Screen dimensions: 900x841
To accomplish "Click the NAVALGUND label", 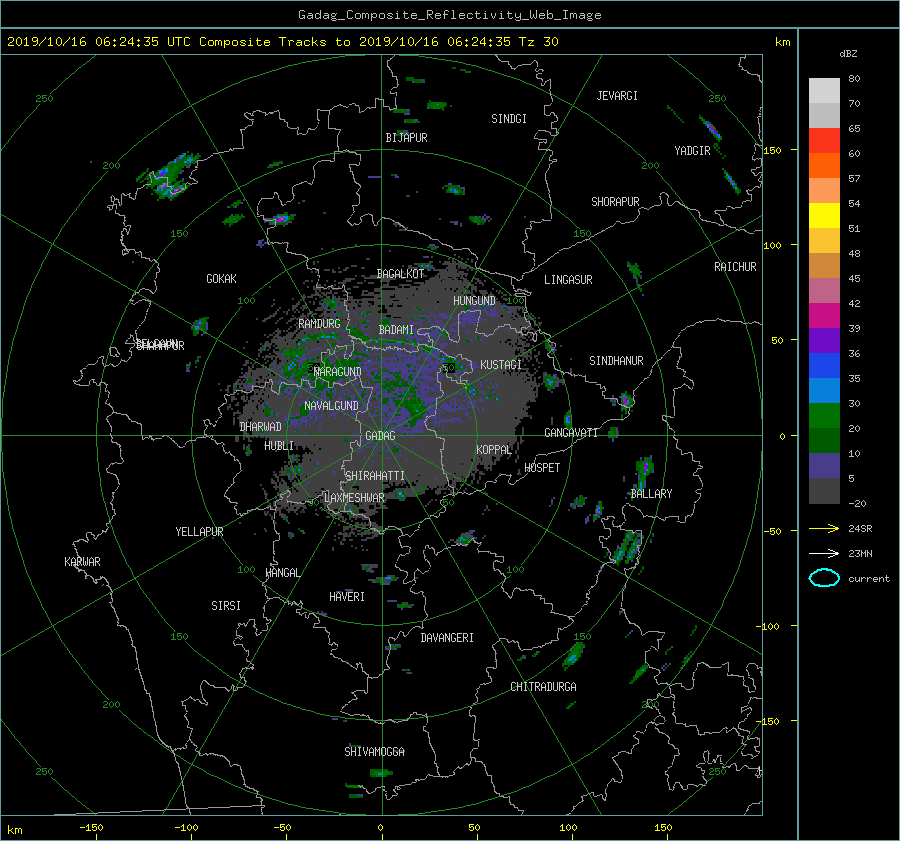I will (x=331, y=406).
